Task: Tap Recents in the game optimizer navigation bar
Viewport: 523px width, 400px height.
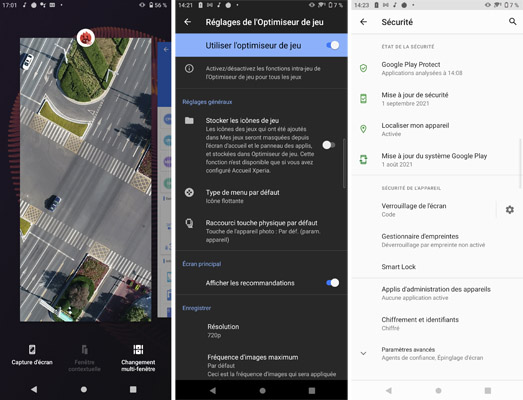Action: (312, 390)
